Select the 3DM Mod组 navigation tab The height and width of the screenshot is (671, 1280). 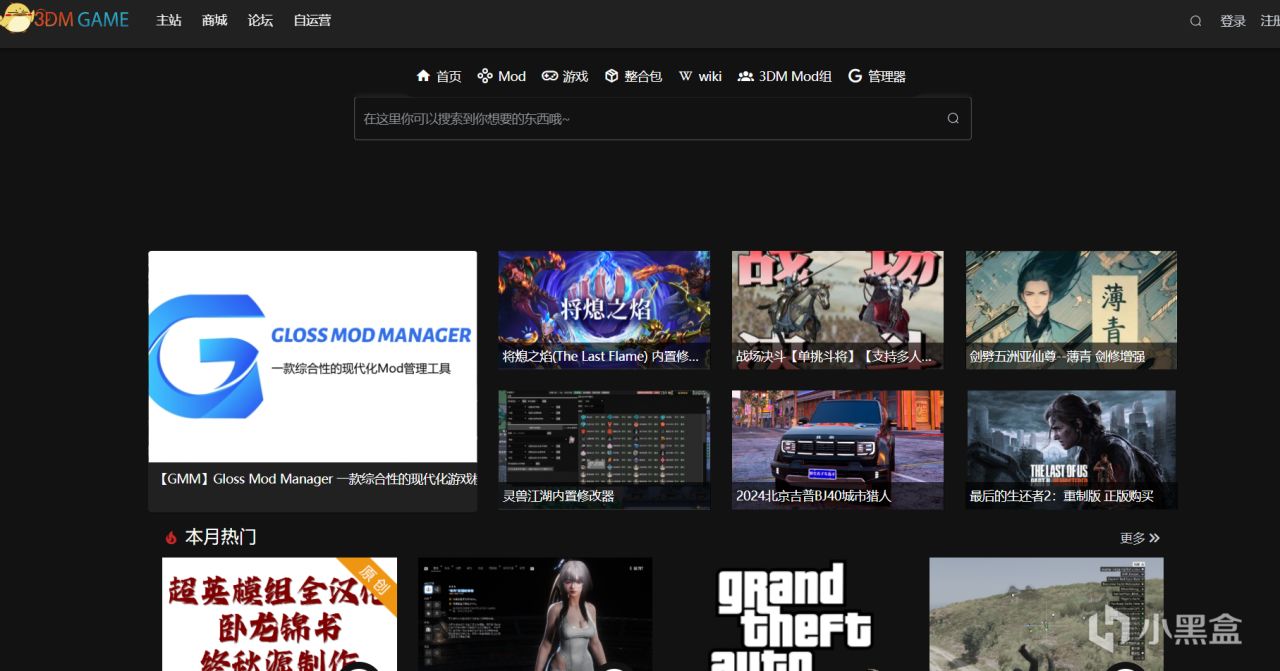[785, 76]
